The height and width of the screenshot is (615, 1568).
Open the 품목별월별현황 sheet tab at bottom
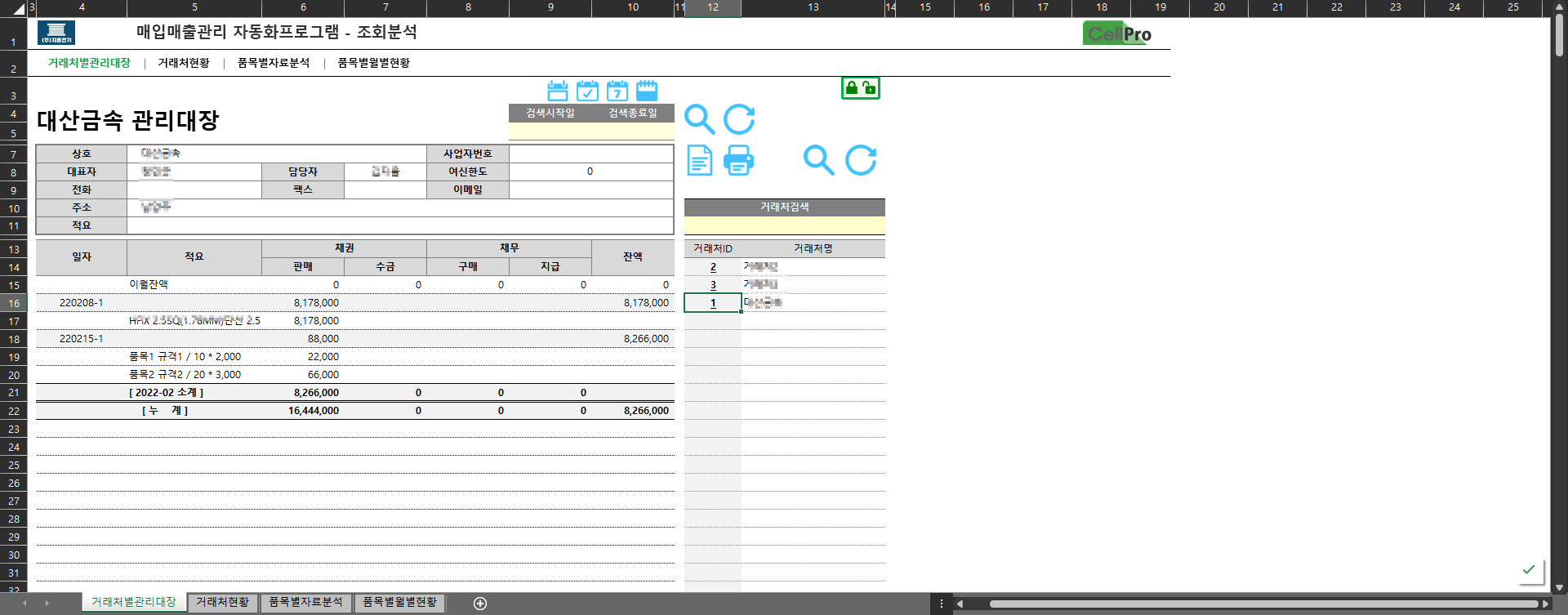[x=399, y=603]
